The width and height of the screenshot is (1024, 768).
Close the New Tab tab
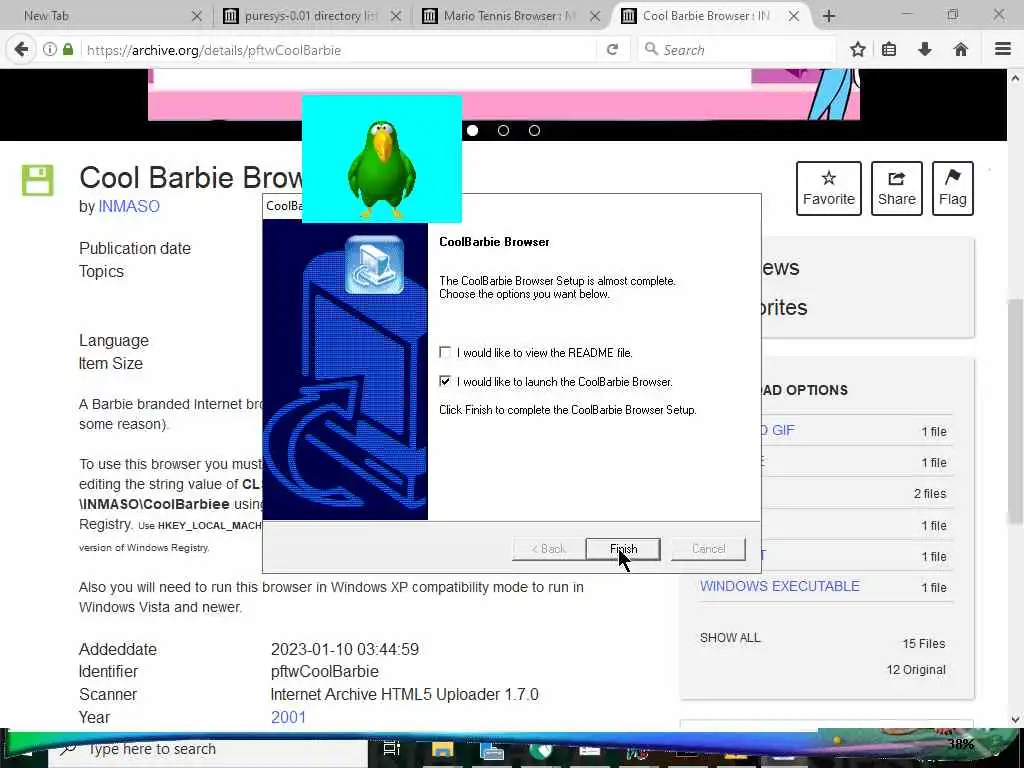(197, 16)
